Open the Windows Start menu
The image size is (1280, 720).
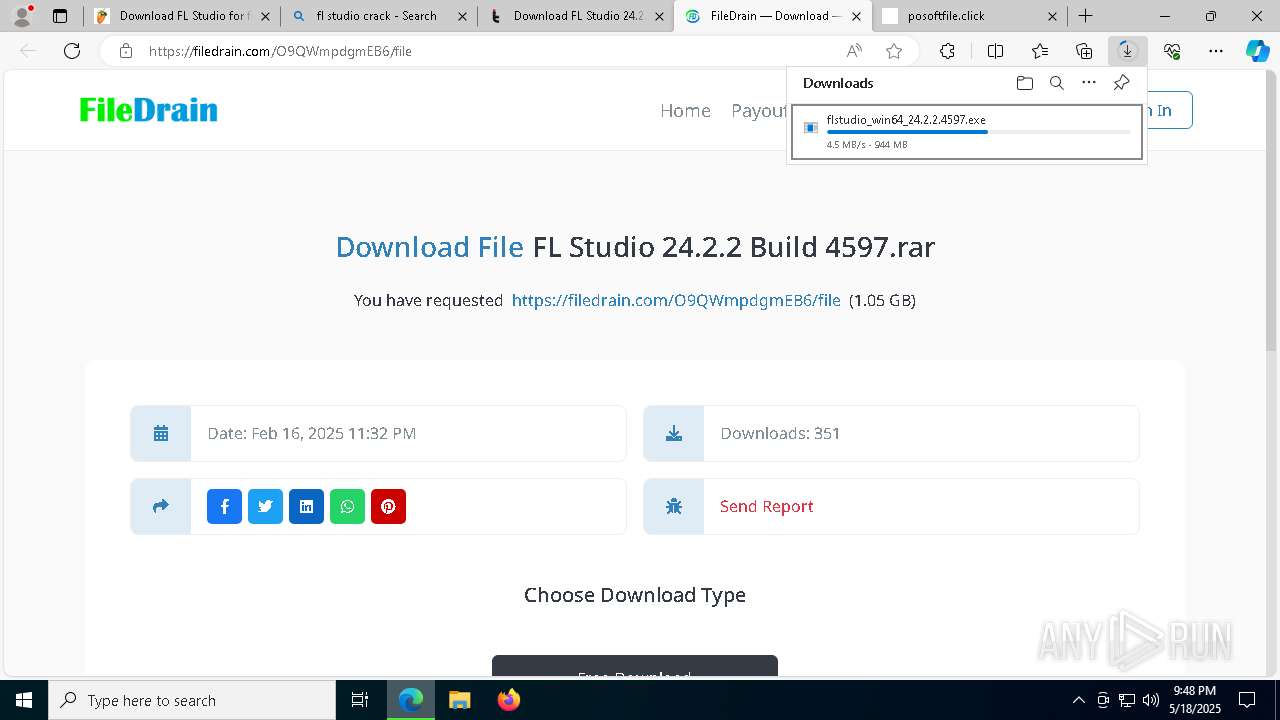(24, 700)
